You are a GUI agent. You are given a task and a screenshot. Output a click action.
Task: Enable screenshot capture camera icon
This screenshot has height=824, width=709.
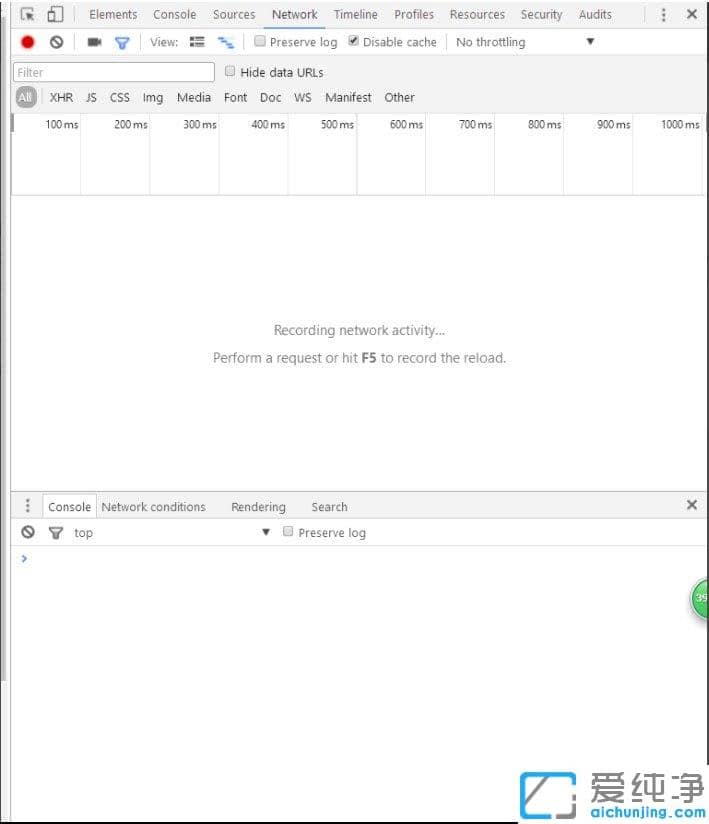[x=94, y=42]
